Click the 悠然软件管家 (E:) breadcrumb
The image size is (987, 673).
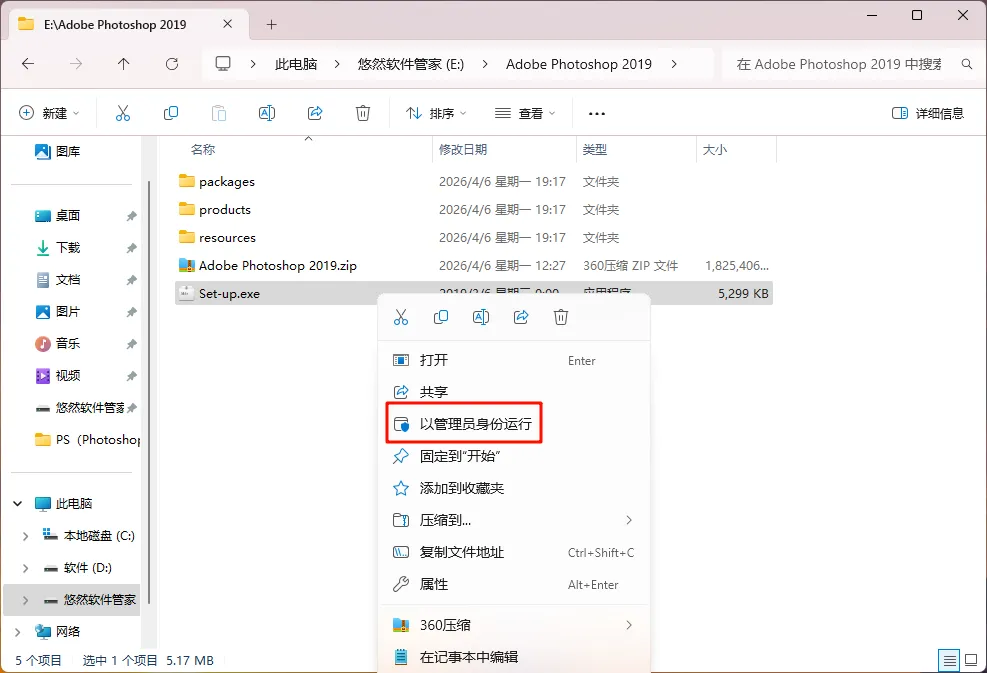pos(410,64)
